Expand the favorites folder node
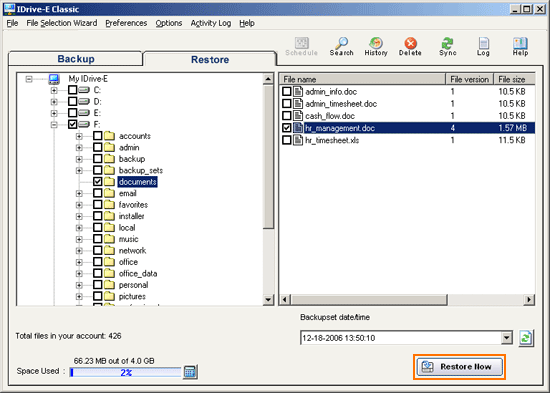 click(79, 205)
